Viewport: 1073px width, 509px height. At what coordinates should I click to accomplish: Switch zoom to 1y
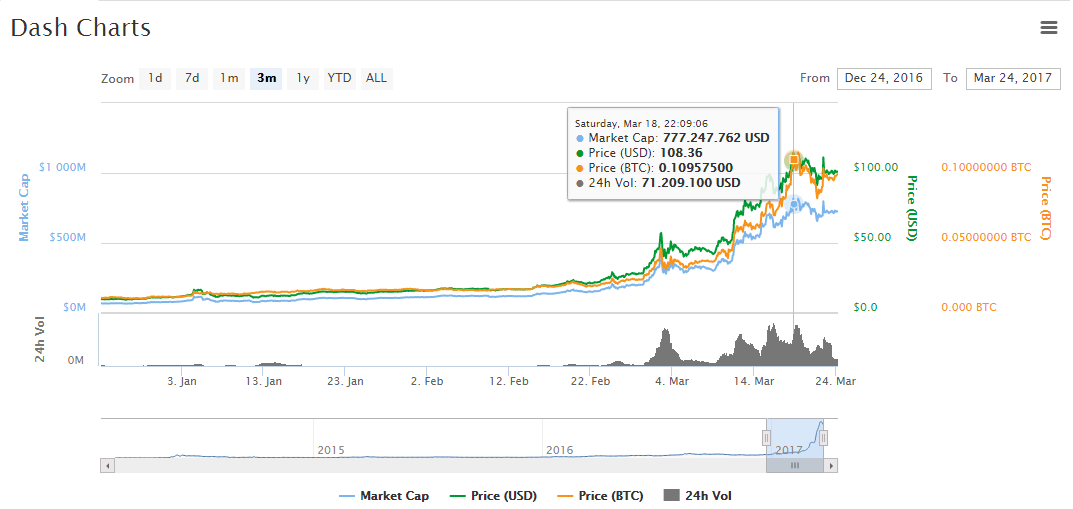pyautogui.click(x=303, y=78)
